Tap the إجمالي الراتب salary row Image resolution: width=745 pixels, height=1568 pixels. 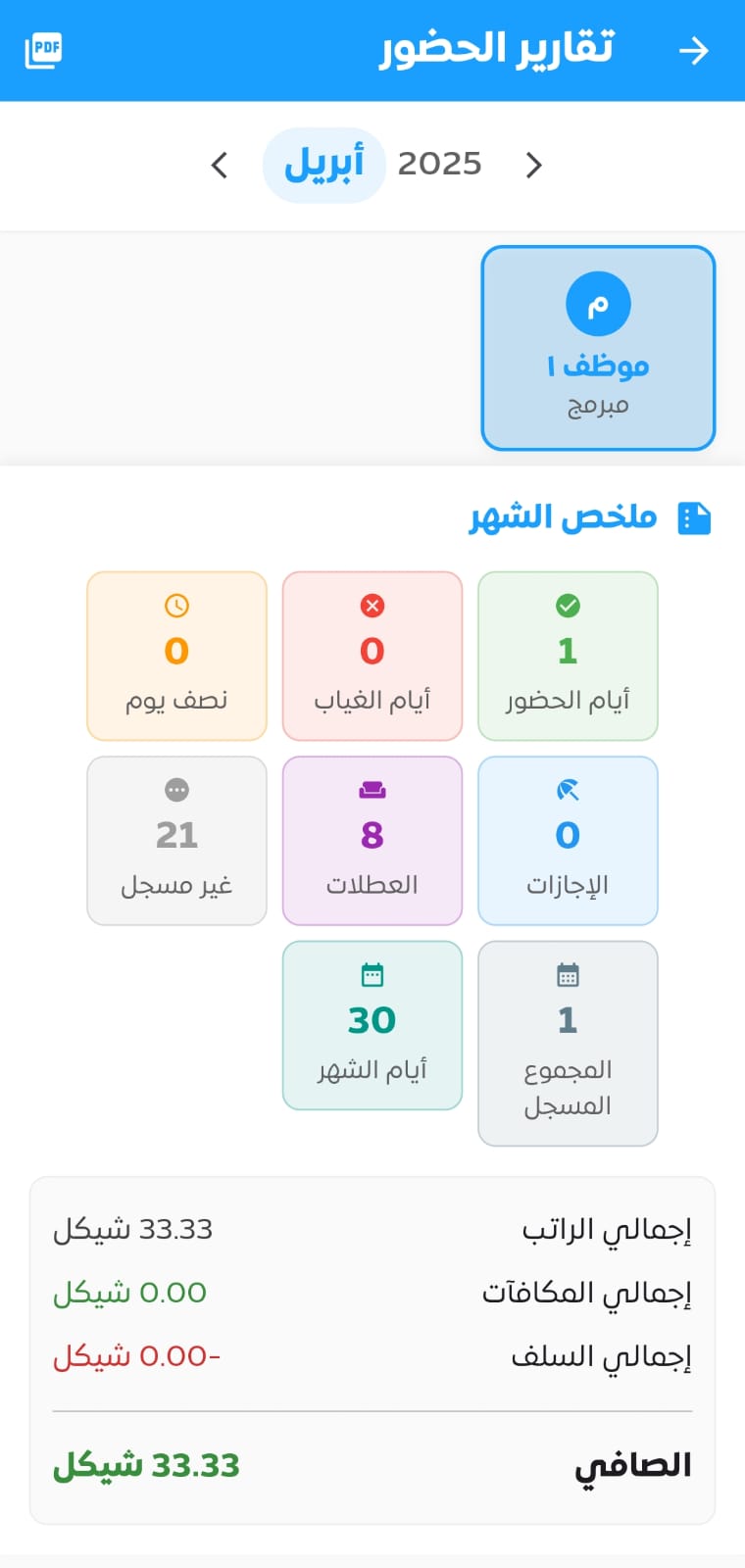click(x=372, y=1229)
